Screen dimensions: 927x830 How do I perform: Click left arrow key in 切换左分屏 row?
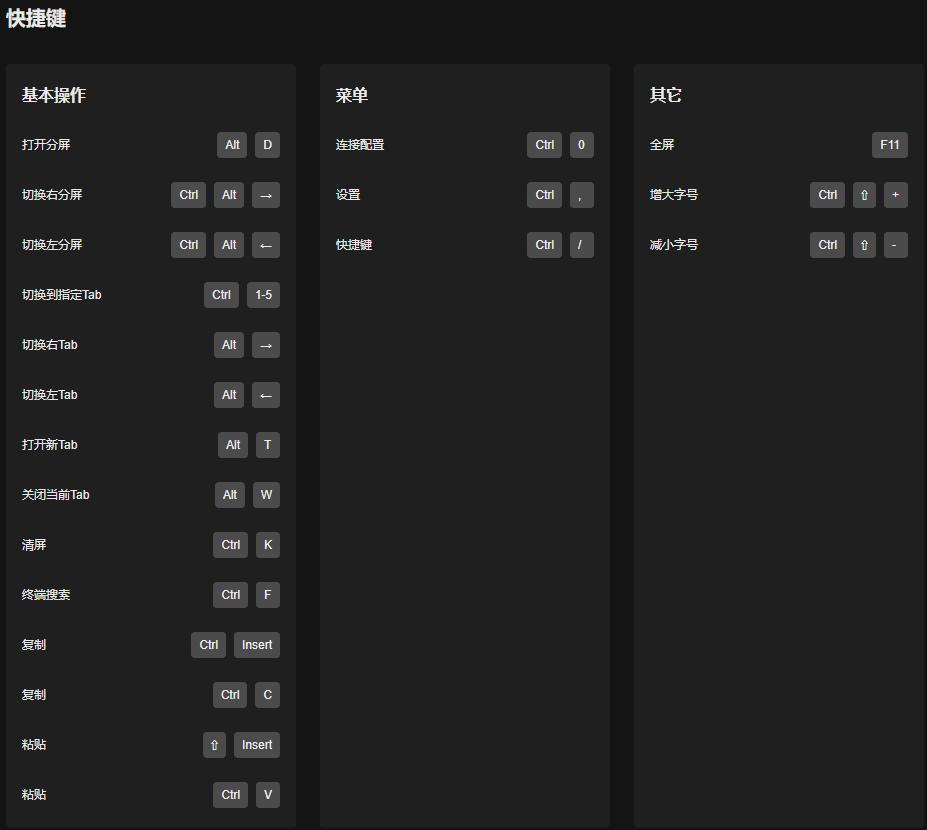(x=265, y=245)
